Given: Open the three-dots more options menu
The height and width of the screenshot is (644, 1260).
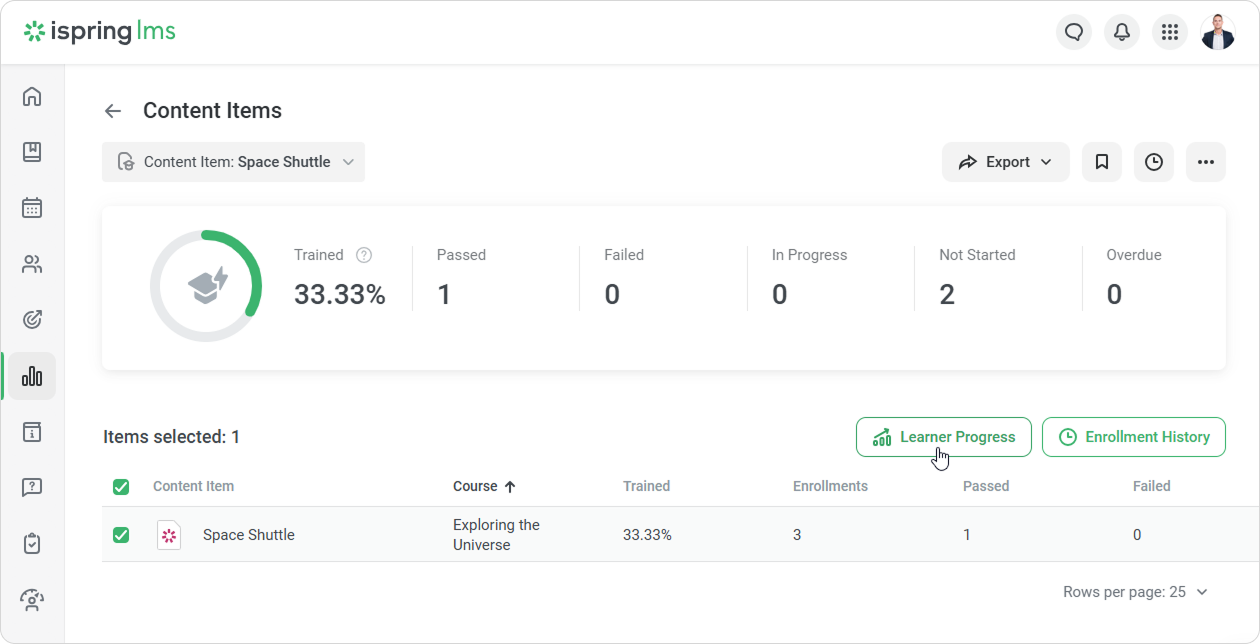Looking at the screenshot, I should [1206, 162].
